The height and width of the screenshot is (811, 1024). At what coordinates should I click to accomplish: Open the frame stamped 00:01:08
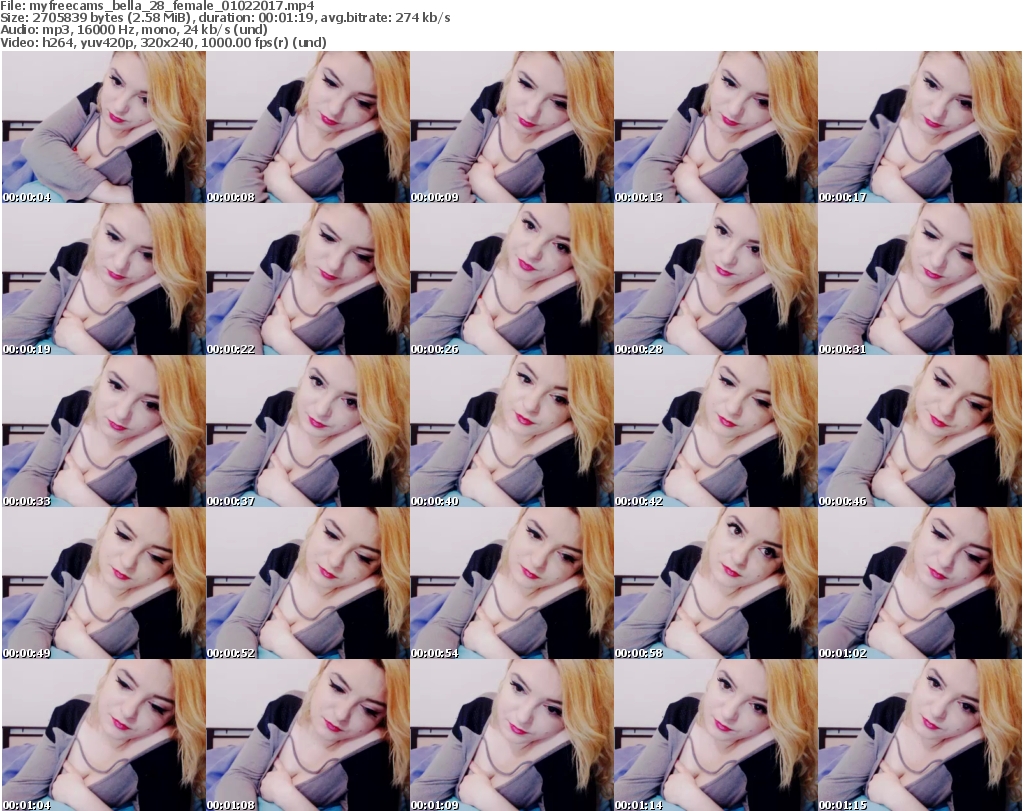pyautogui.click(x=308, y=735)
